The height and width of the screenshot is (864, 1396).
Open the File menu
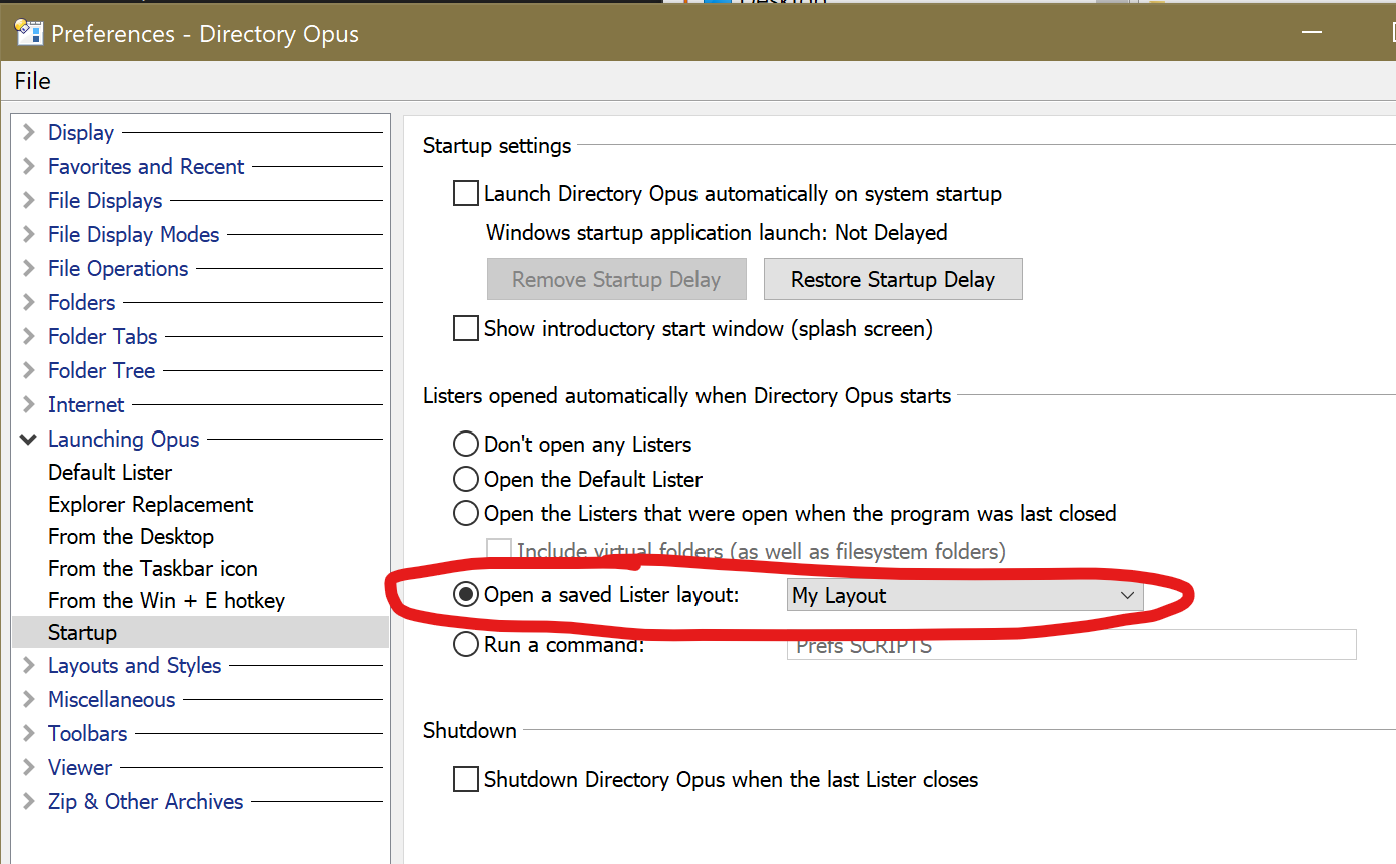[33, 81]
